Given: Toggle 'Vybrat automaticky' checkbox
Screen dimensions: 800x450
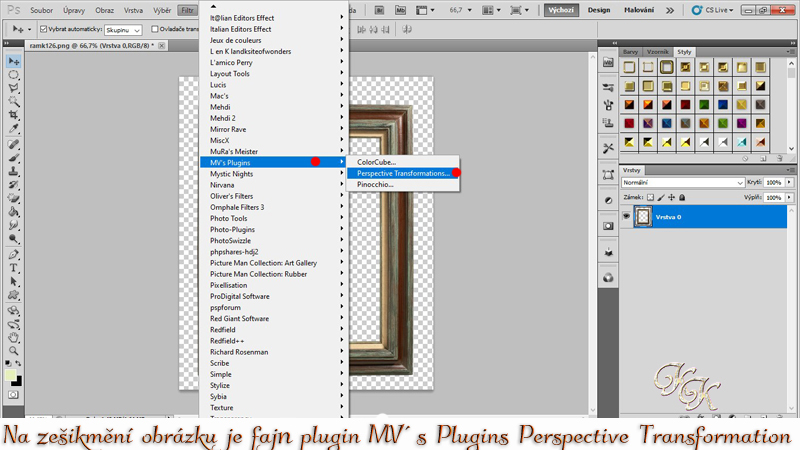Looking at the screenshot, I should coord(43,29).
